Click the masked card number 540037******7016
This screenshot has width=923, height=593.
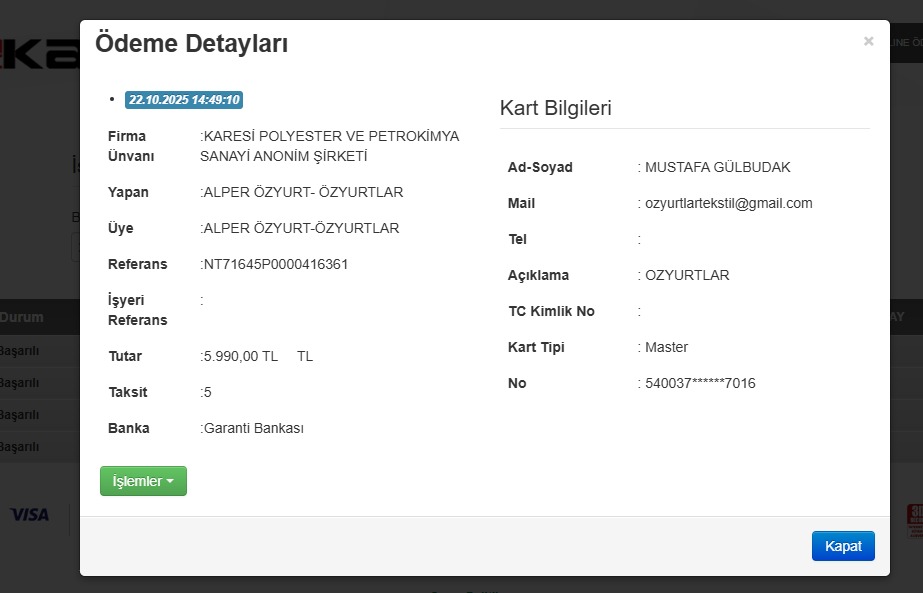700,383
